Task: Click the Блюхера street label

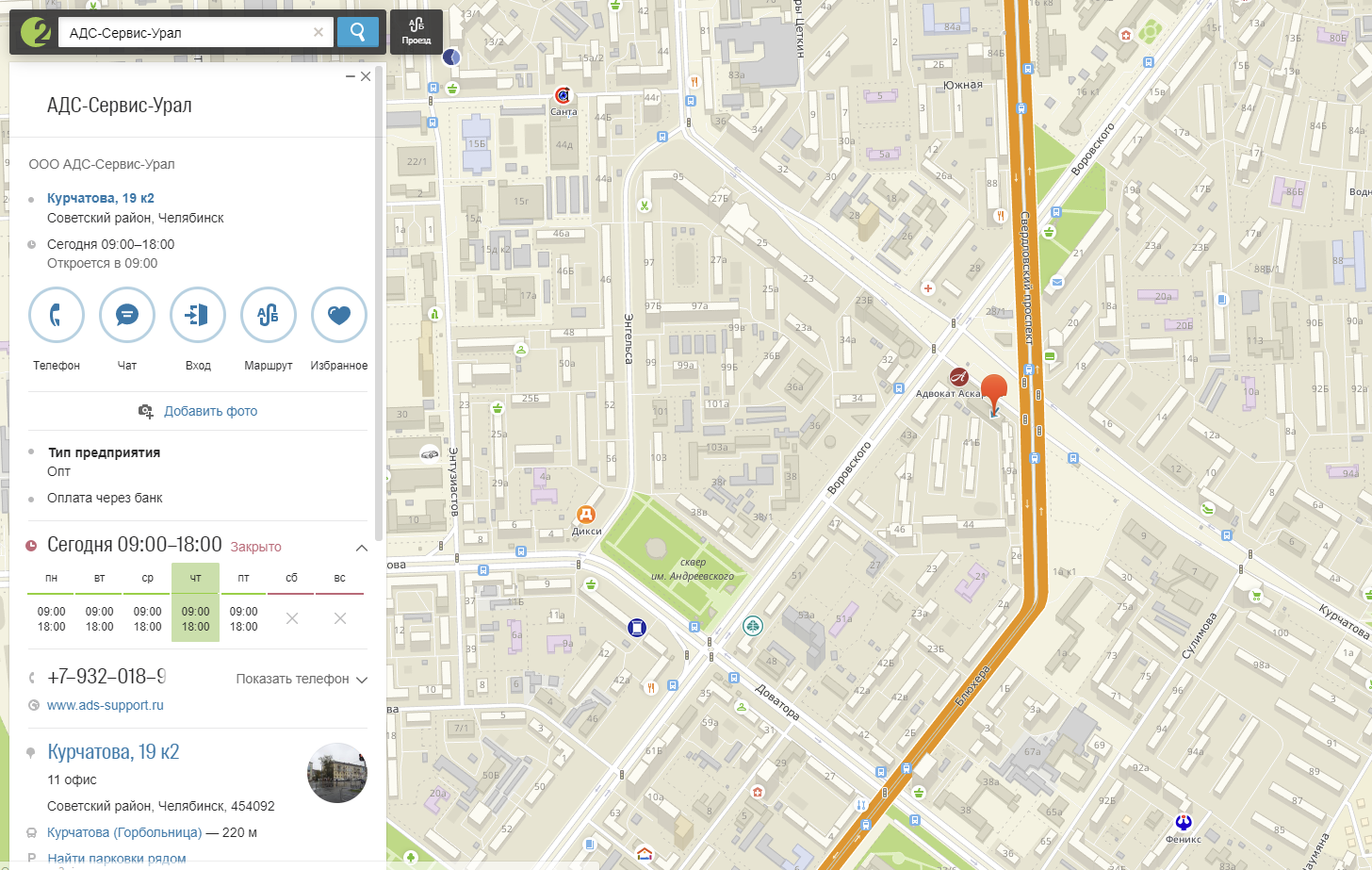Action: pyautogui.click(x=972, y=685)
